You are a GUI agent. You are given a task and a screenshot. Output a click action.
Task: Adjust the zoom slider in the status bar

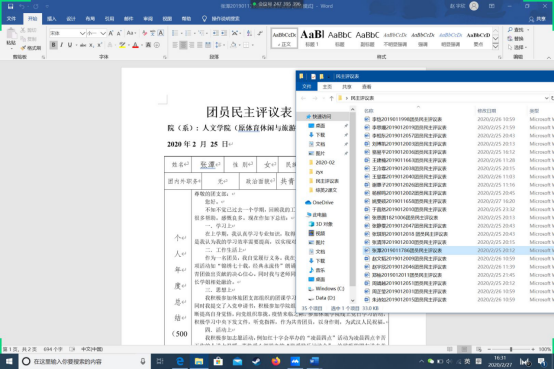tap(511, 349)
